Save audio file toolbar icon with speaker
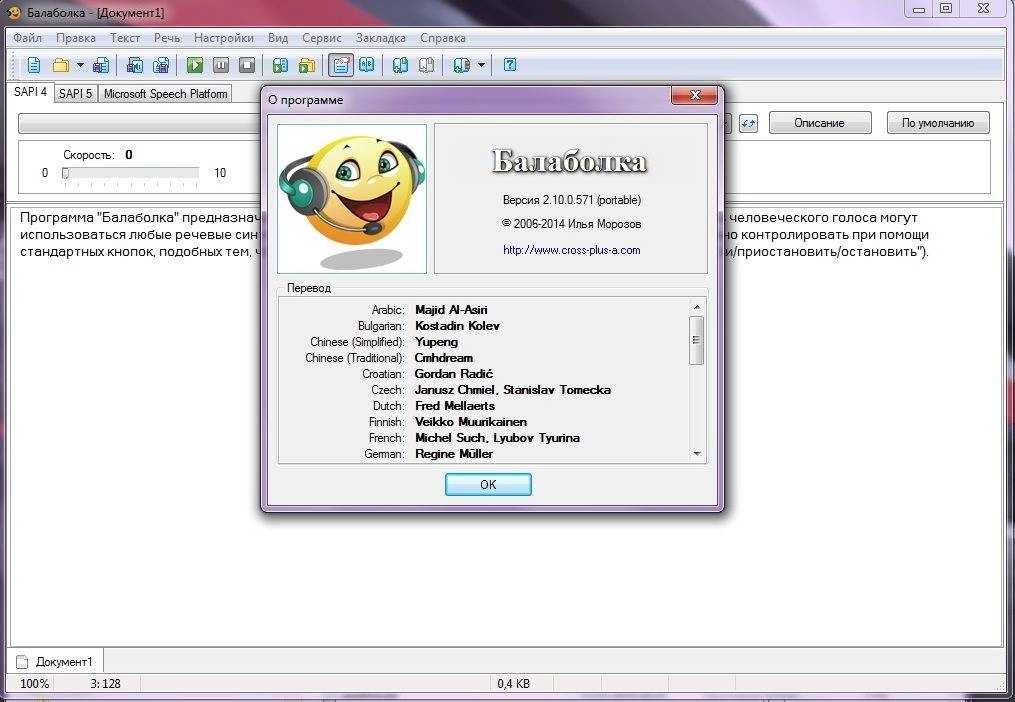Screen dimensions: 1015x702 tap(135, 65)
